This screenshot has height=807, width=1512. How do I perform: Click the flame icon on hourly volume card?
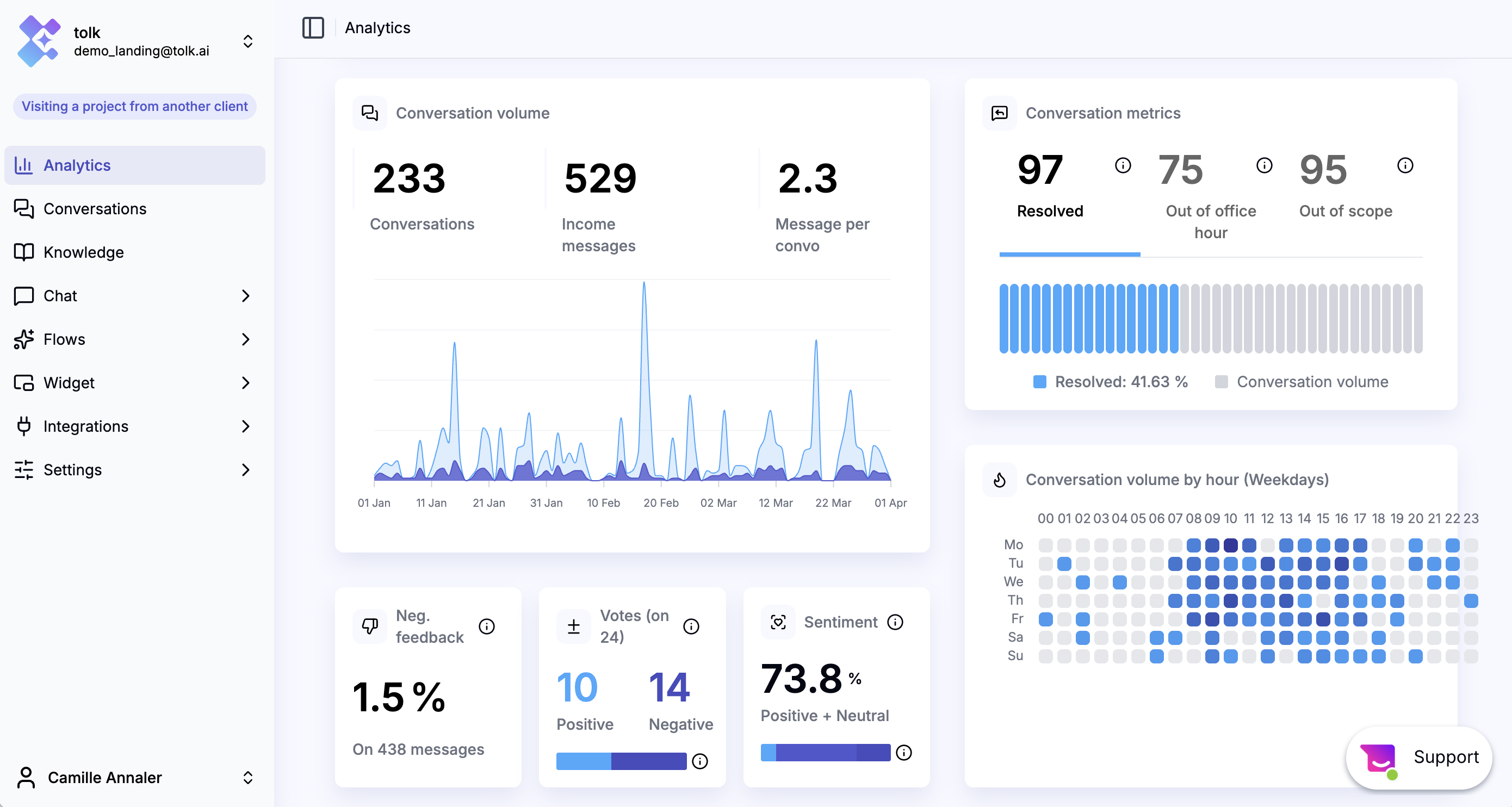tap(999, 480)
